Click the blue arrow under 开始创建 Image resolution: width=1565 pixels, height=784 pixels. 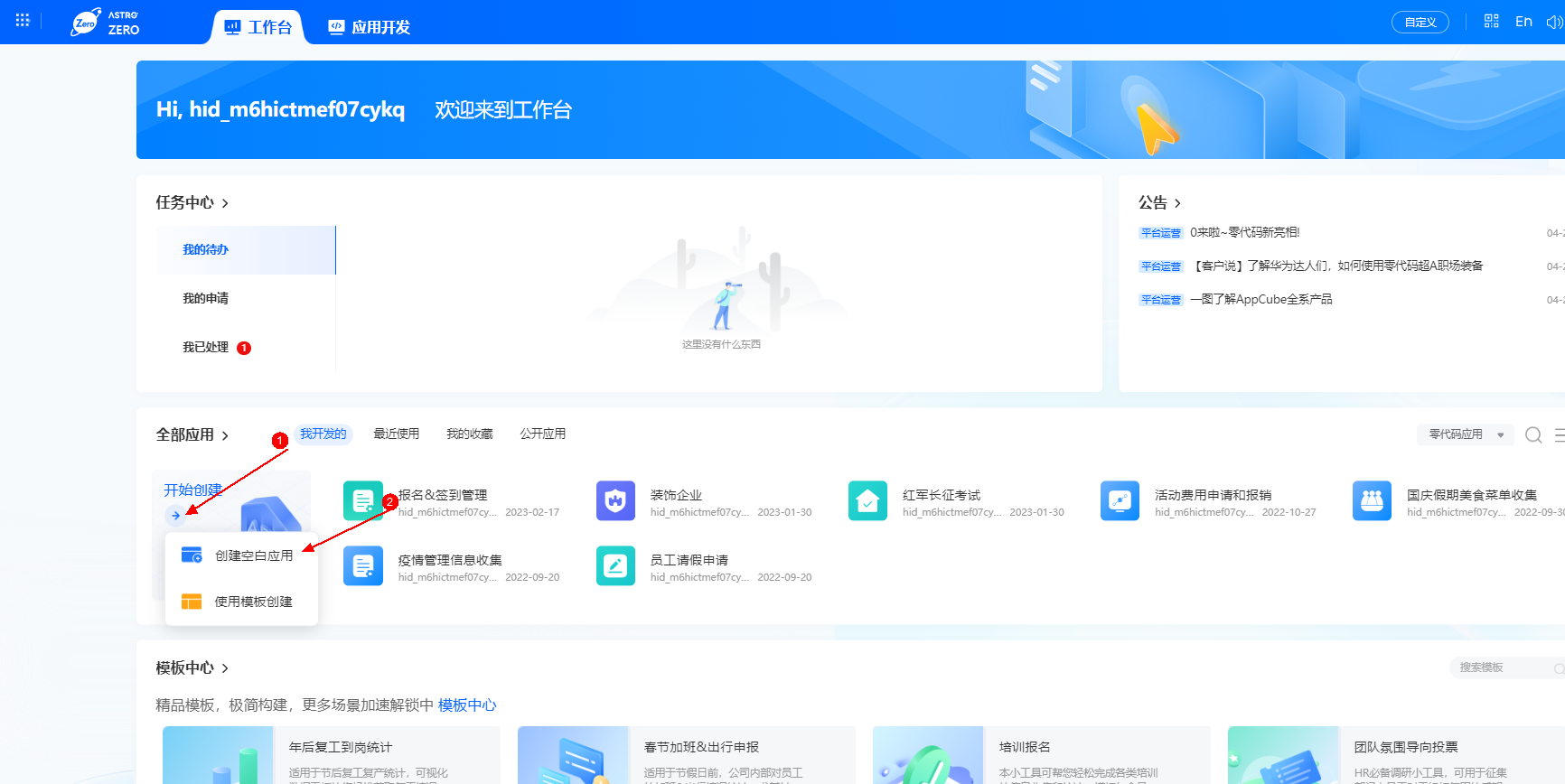pyautogui.click(x=175, y=516)
